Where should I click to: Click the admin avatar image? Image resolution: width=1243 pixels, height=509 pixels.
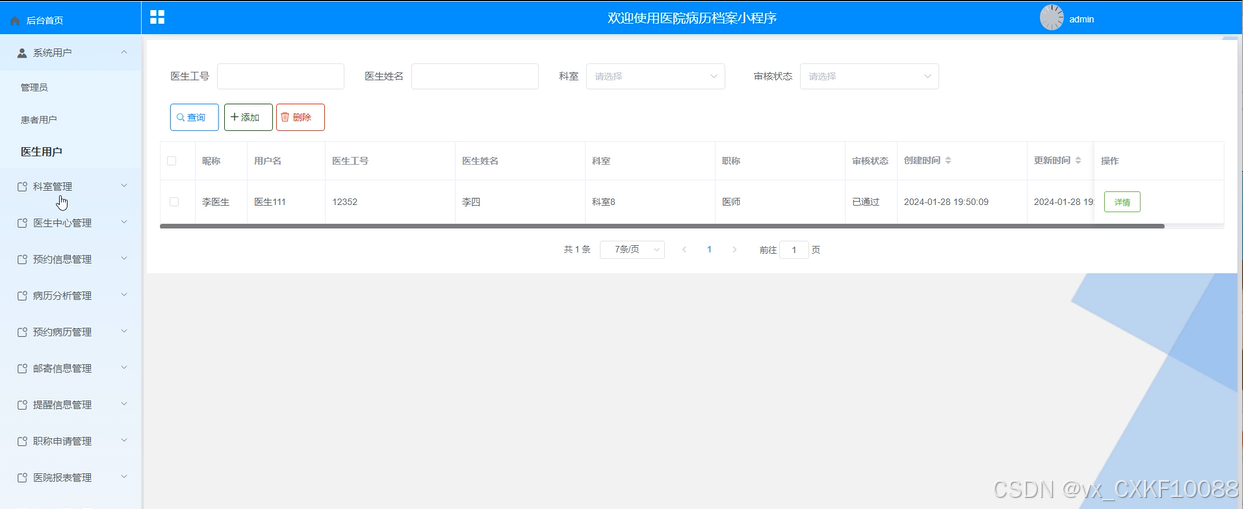coord(1052,17)
